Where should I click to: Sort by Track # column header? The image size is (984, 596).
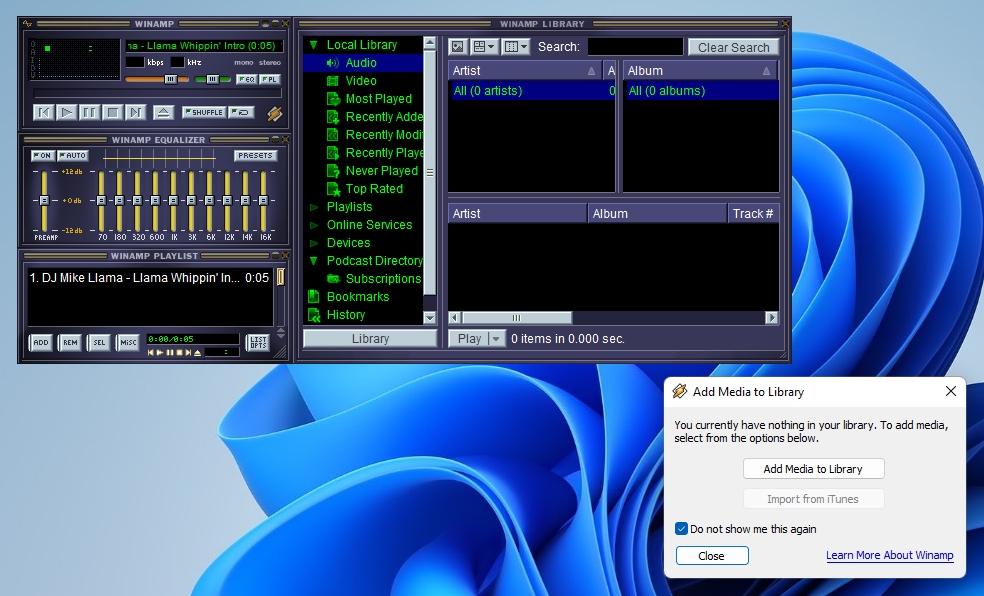tap(752, 214)
